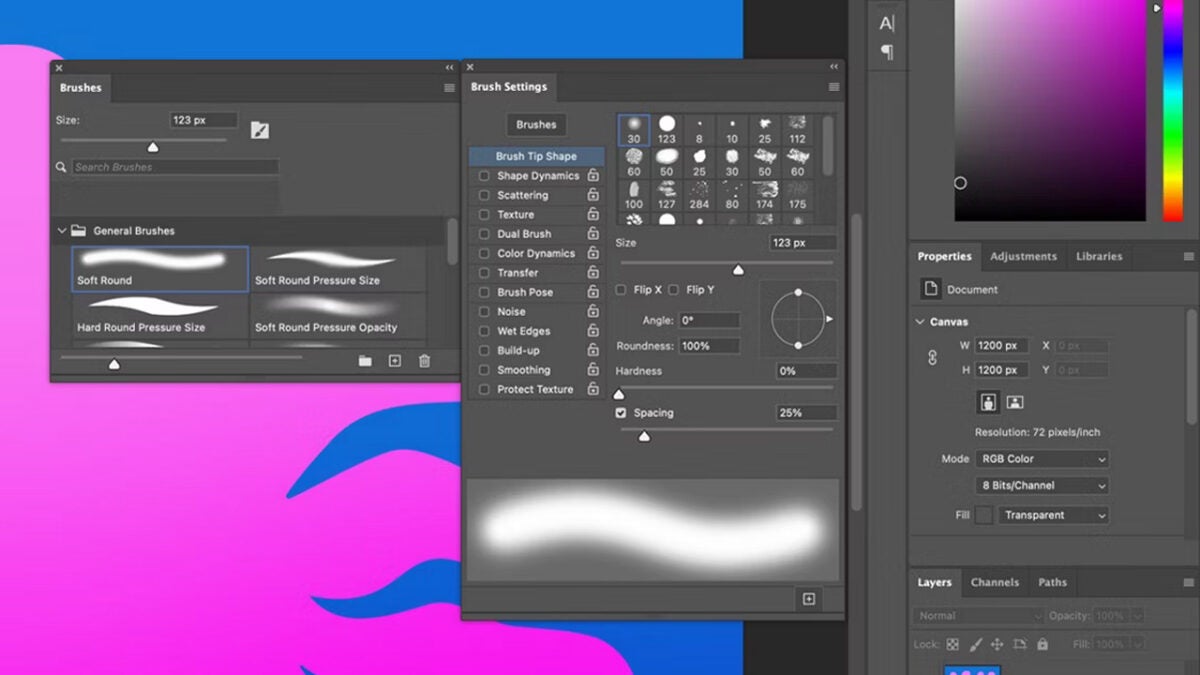The image size is (1200, 675).
Task: Collapse the General Brushes folder
Action: click(x=62, y=231)
